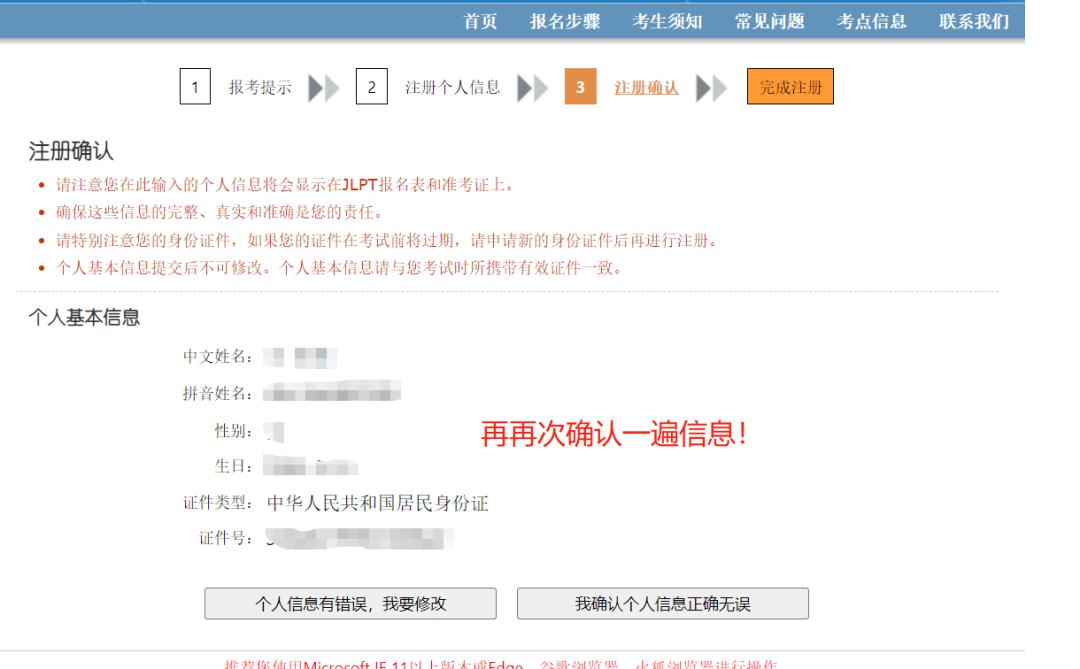Screen dimensions: 1080x669
Task: Click the orange step 3 box
Action: point(580,87)
